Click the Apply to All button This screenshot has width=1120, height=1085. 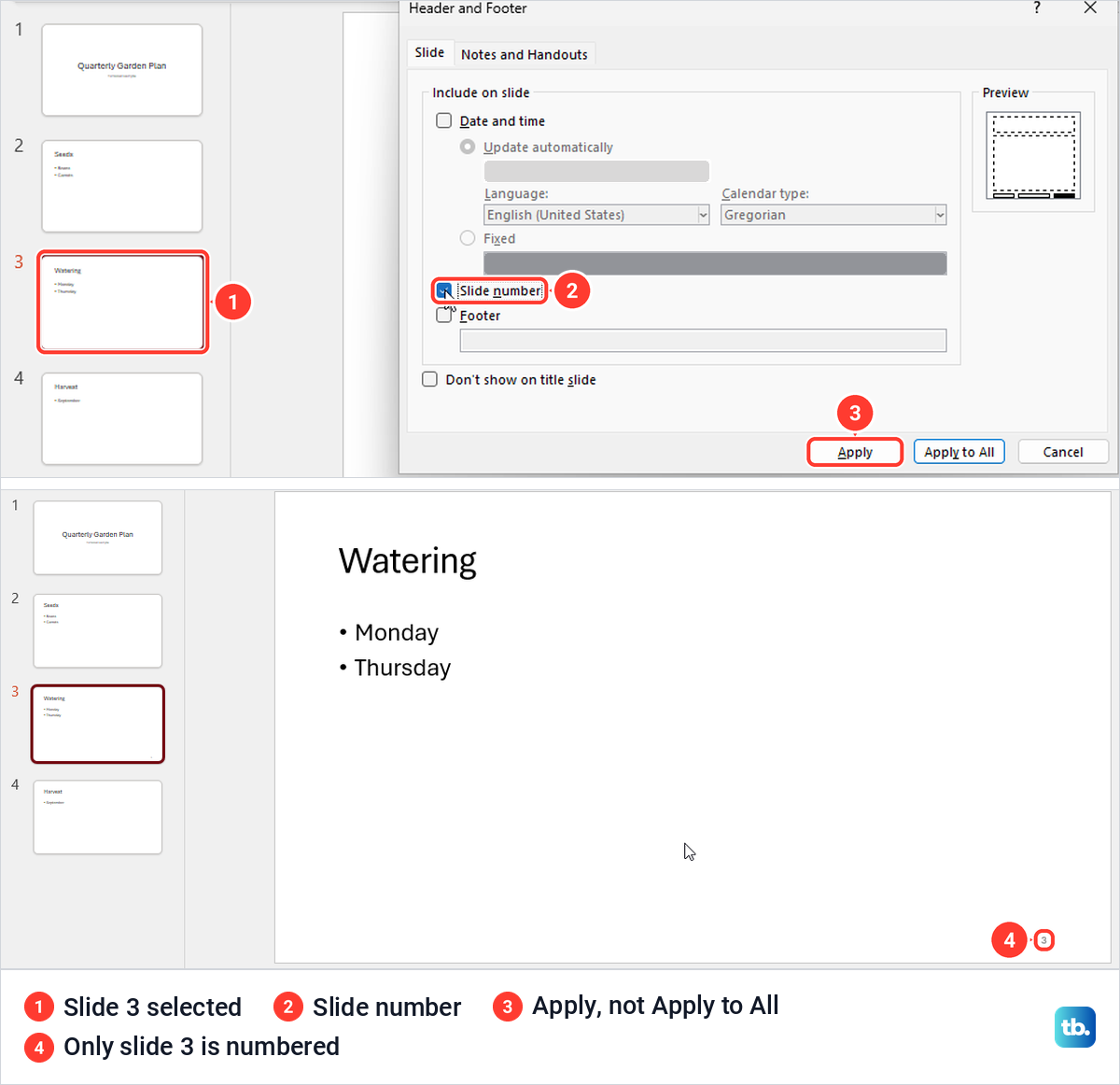pos(959,452)
